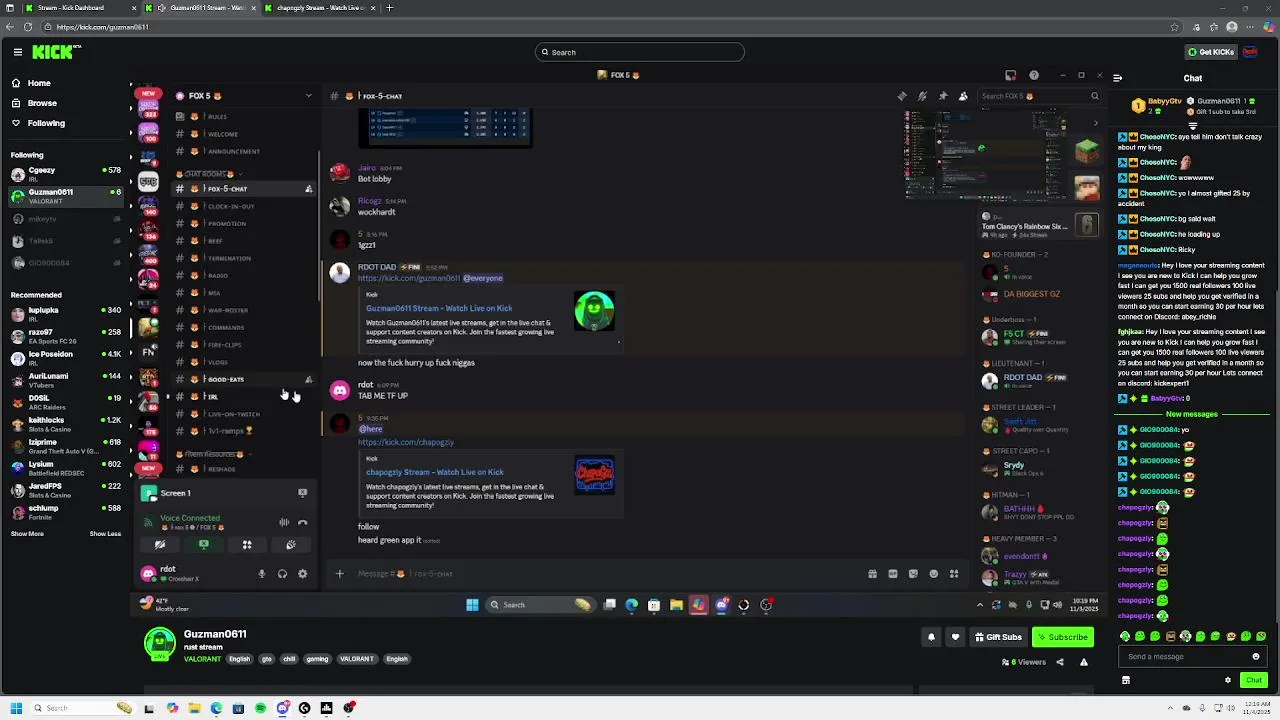Click Discord Search FOX 5 field
1280x720 pixels.
pyautogui.click(x=1040, y=96)
